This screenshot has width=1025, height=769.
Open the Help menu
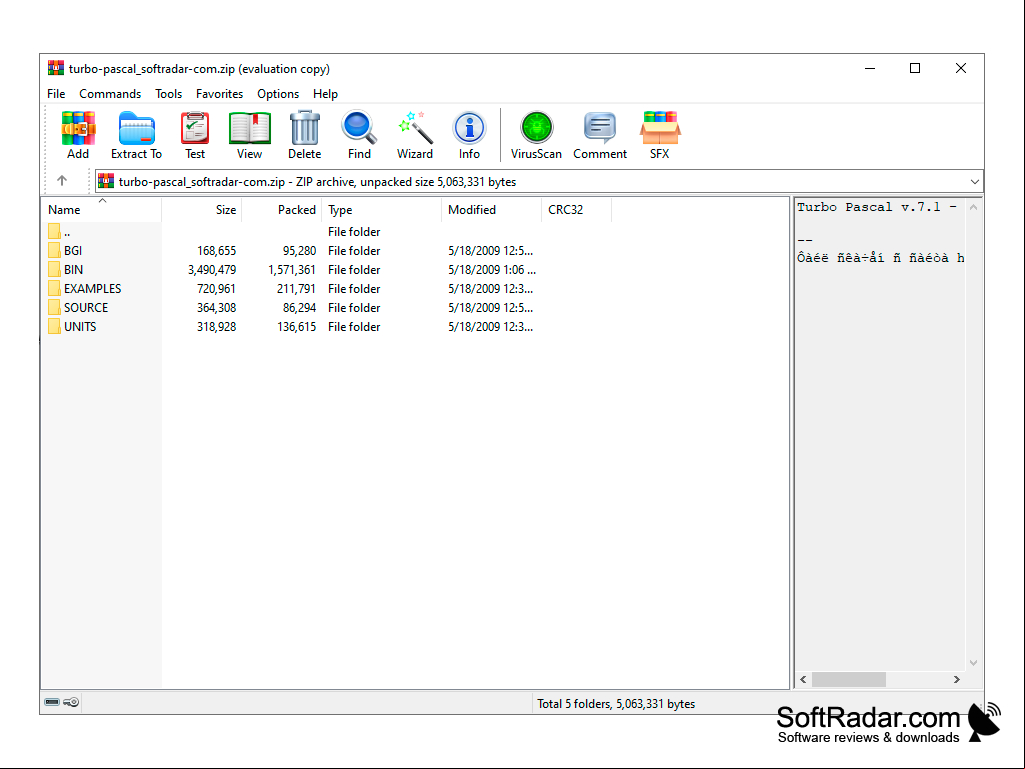[x=325, y=94]
